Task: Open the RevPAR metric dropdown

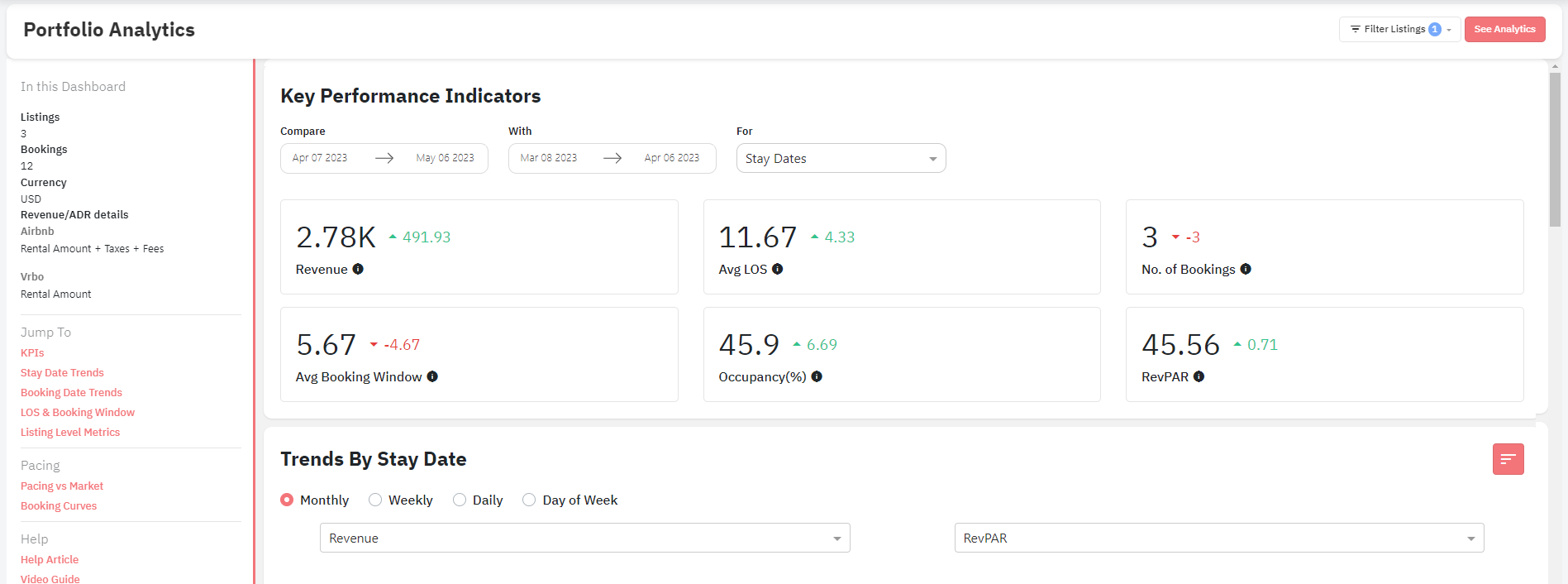Action: (1219, 538)
